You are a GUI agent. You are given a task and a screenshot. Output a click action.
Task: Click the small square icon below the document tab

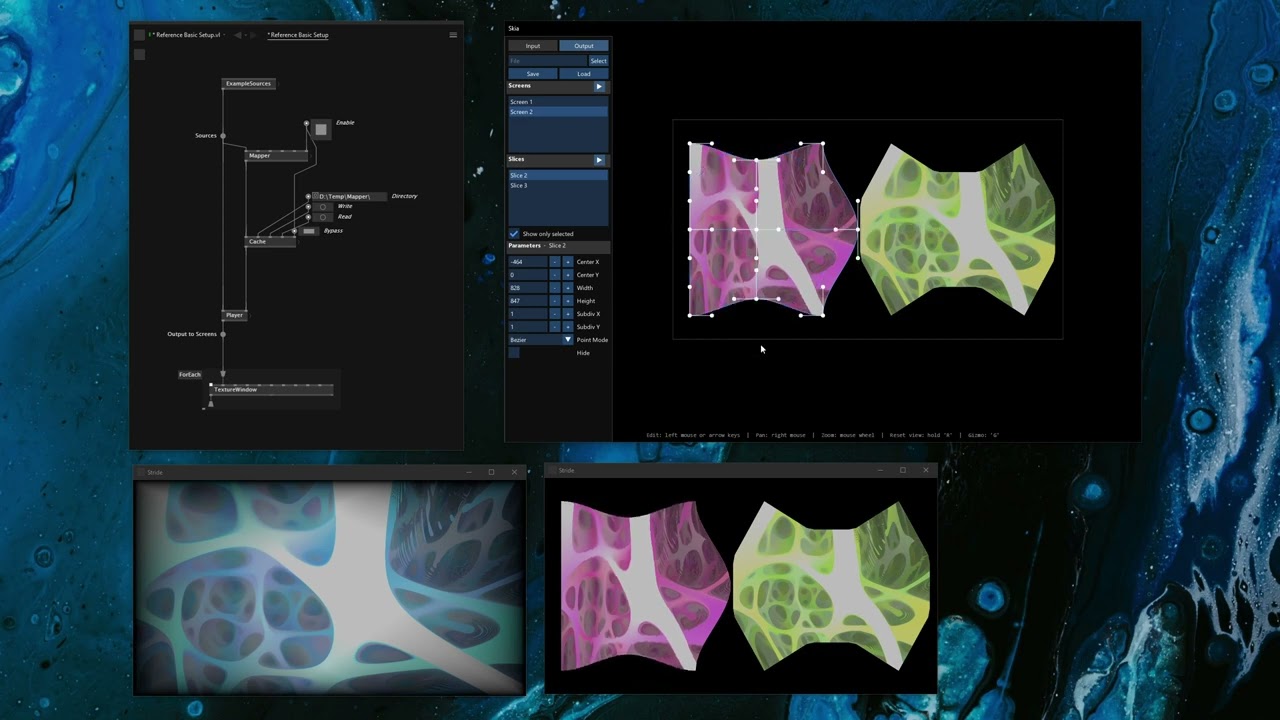139,54
